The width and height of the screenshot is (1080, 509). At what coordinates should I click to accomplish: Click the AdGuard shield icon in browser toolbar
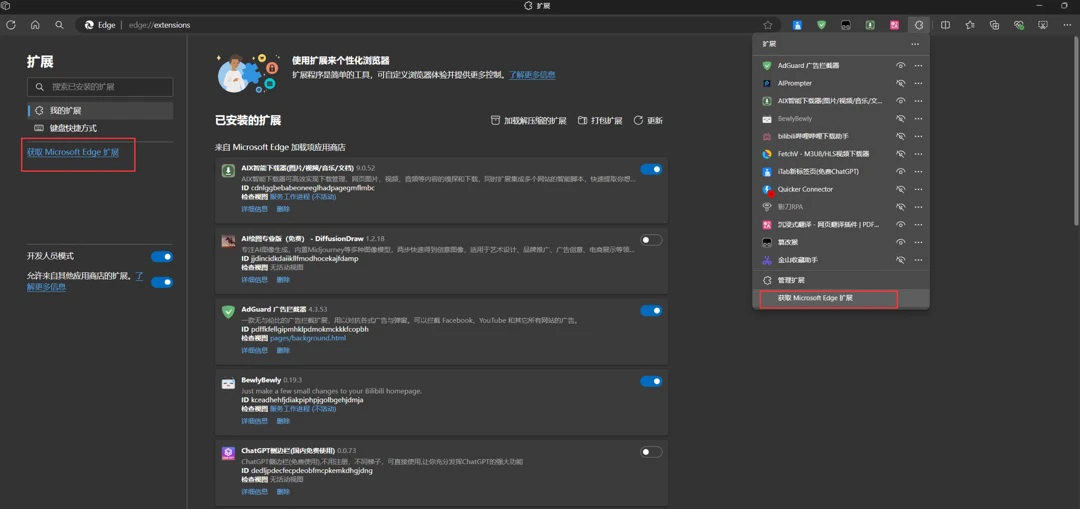coord(821,25)
